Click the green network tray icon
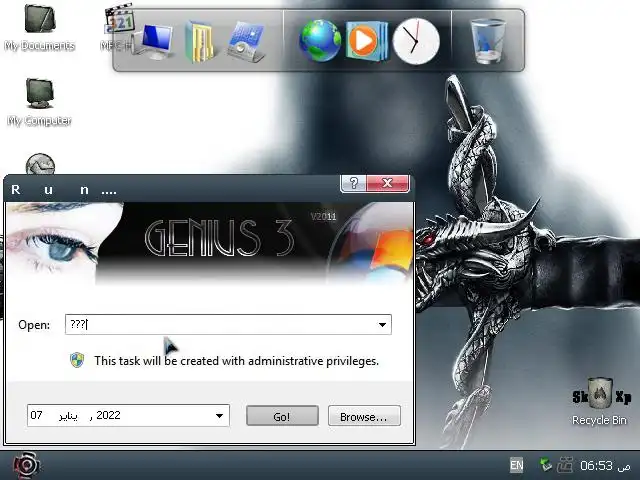Screen dimensions: 640x480 tap(545, 464)
